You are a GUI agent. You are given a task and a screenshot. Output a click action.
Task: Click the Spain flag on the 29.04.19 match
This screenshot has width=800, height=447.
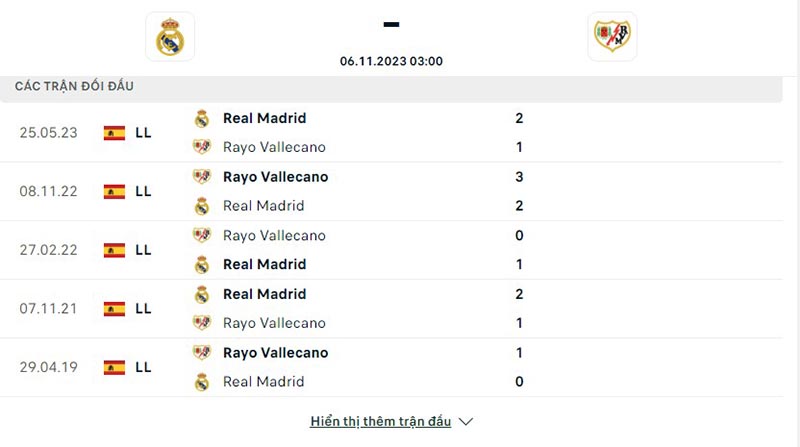(x=114, y=367)
